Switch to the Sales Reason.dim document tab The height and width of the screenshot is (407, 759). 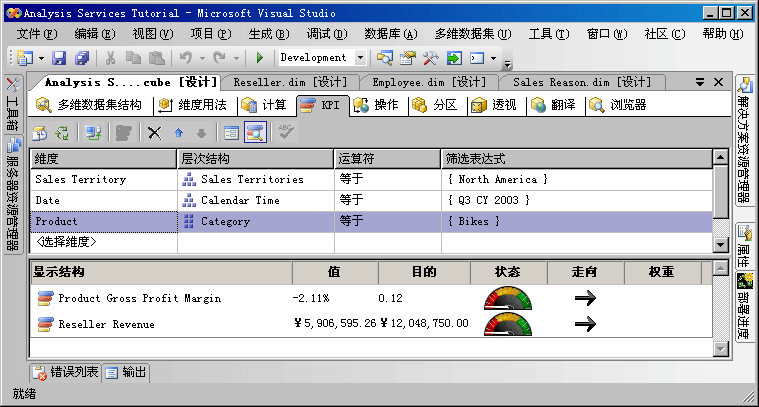tap(582, 82)
